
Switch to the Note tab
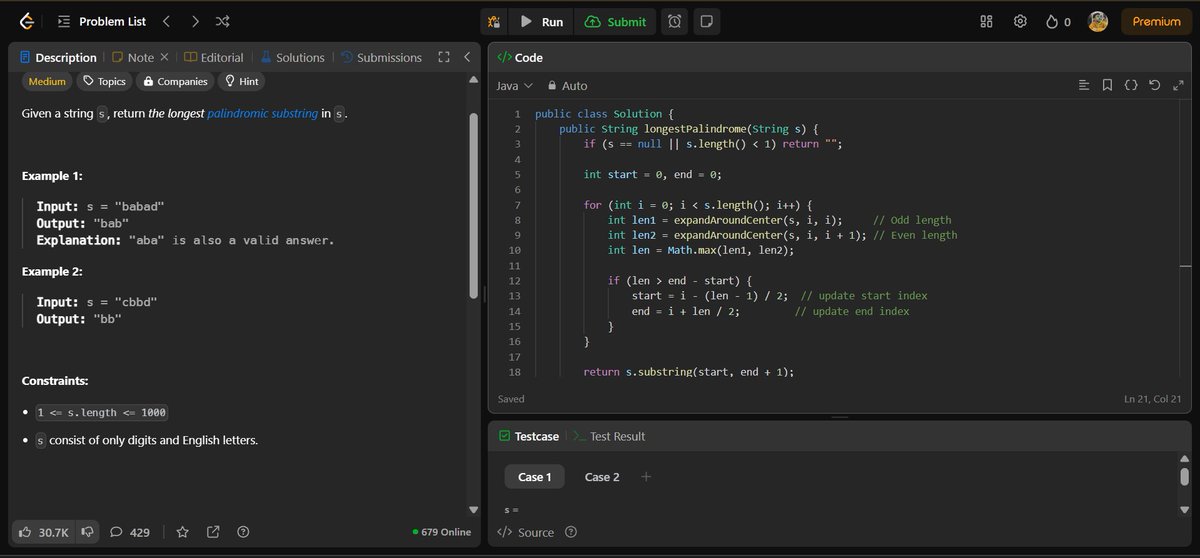click(x=133, y=57)
